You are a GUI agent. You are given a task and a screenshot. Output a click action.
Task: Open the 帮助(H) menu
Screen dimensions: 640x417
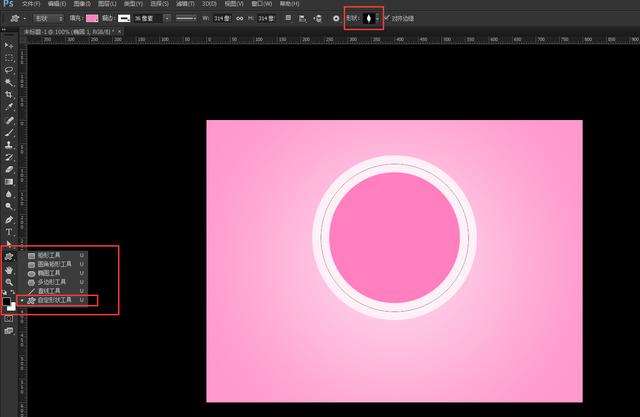289,4
